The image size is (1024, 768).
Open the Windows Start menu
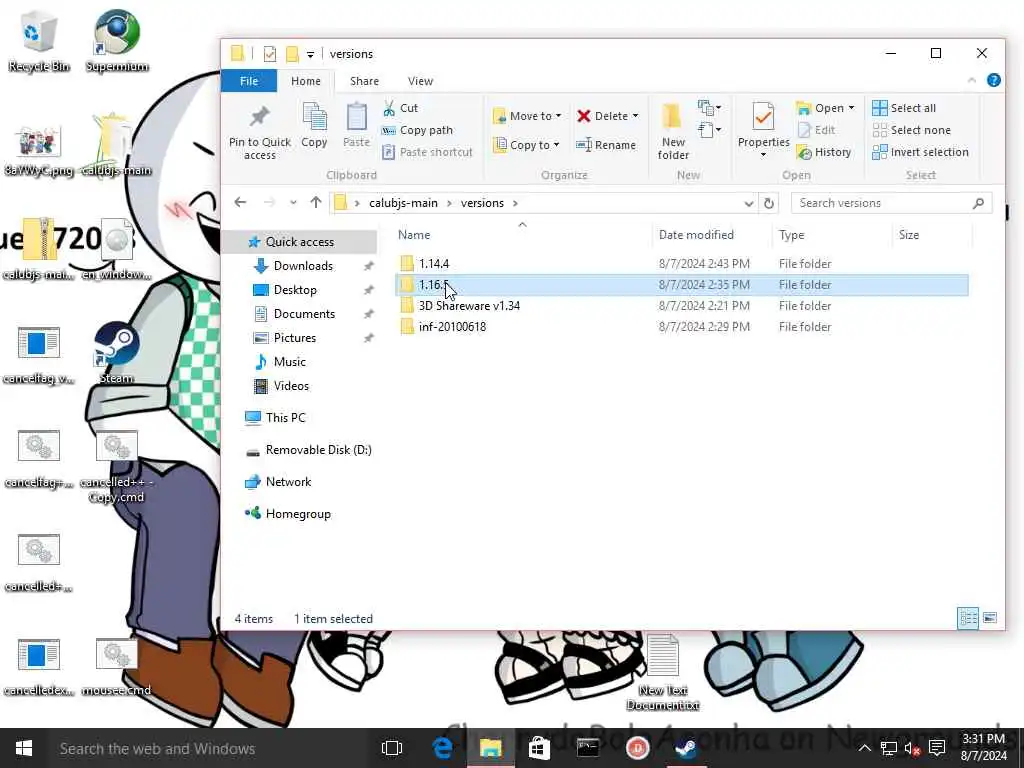coord(24,748)
